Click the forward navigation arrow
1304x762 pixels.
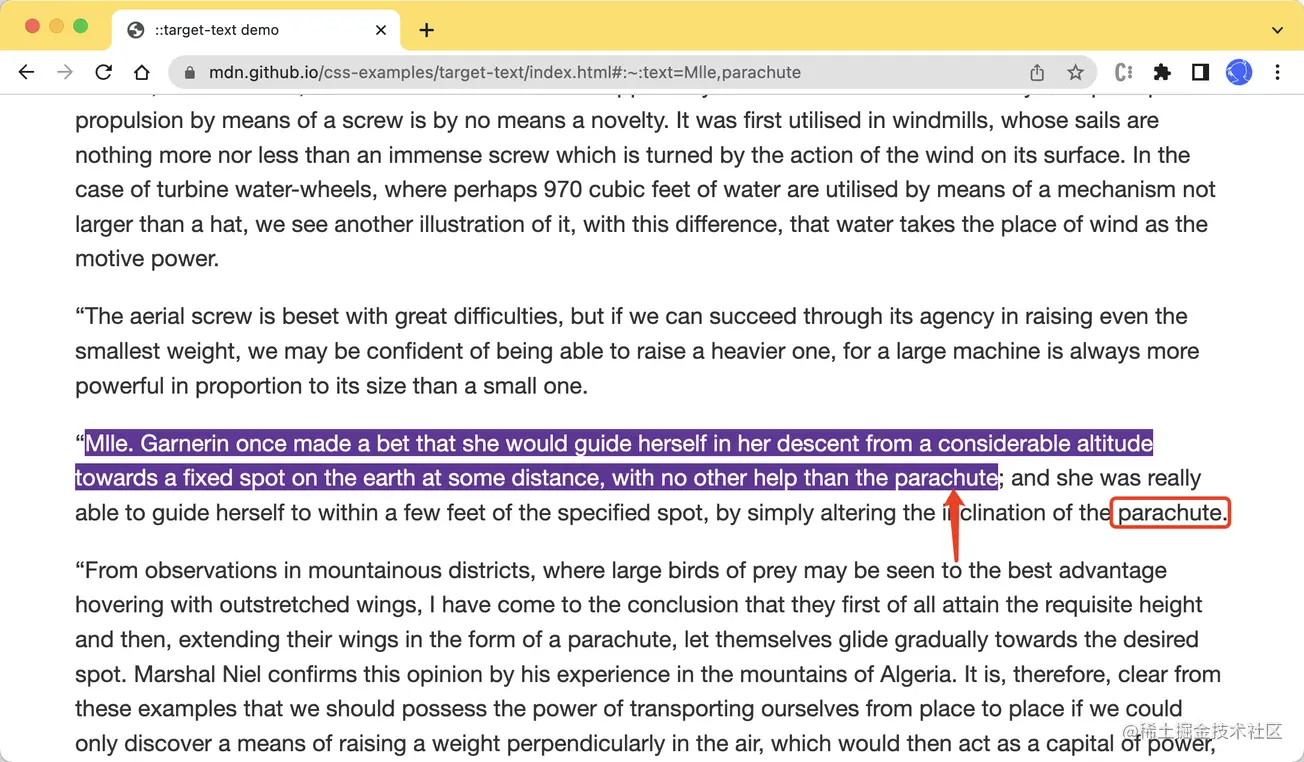click(65, 72)
